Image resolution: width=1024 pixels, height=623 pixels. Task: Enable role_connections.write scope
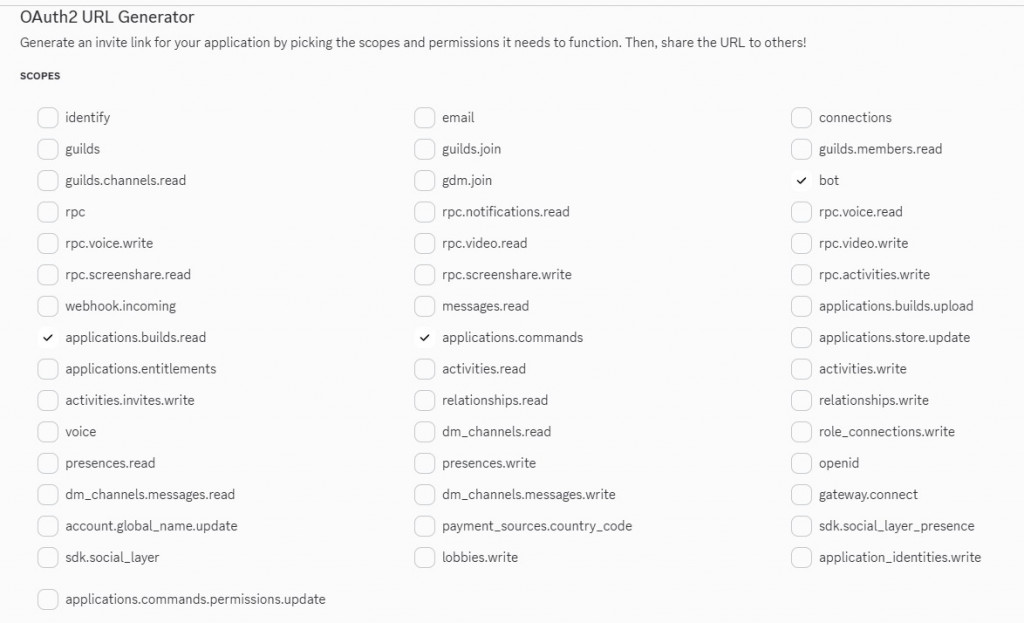click(801, 432)
